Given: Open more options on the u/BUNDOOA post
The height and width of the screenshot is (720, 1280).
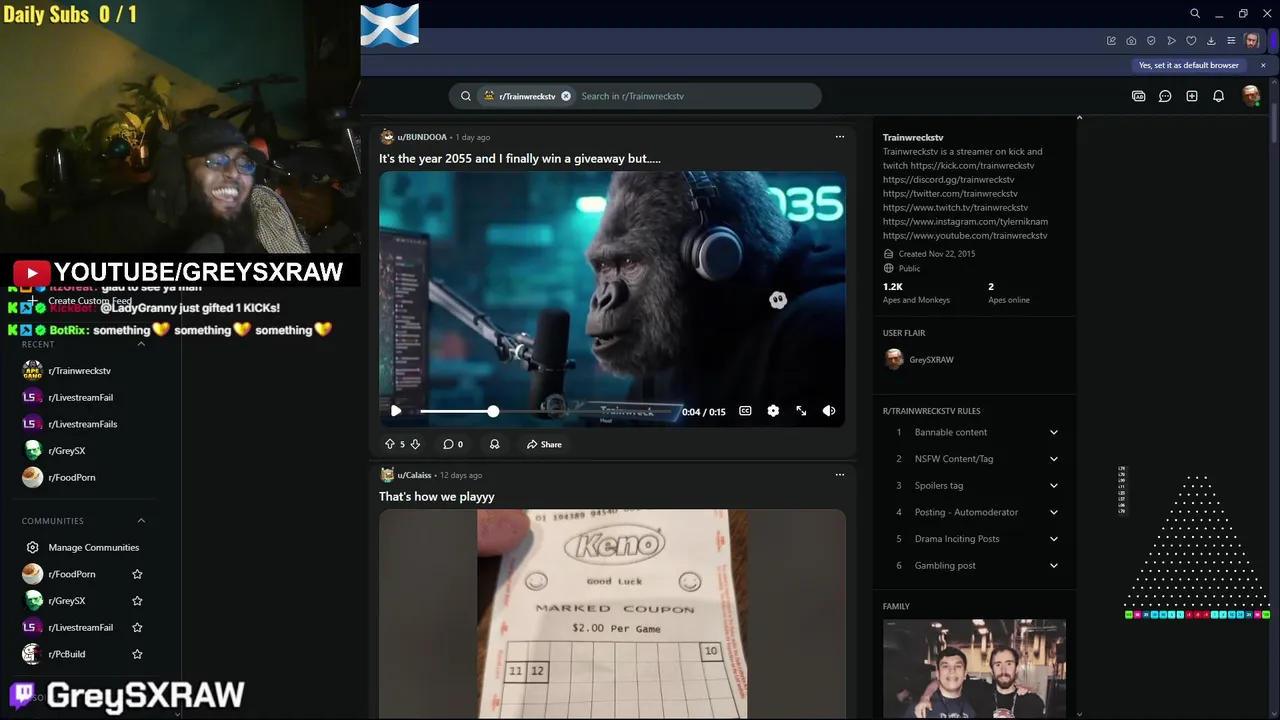Looking at the screenshot, I should click(x=840, y=137).
